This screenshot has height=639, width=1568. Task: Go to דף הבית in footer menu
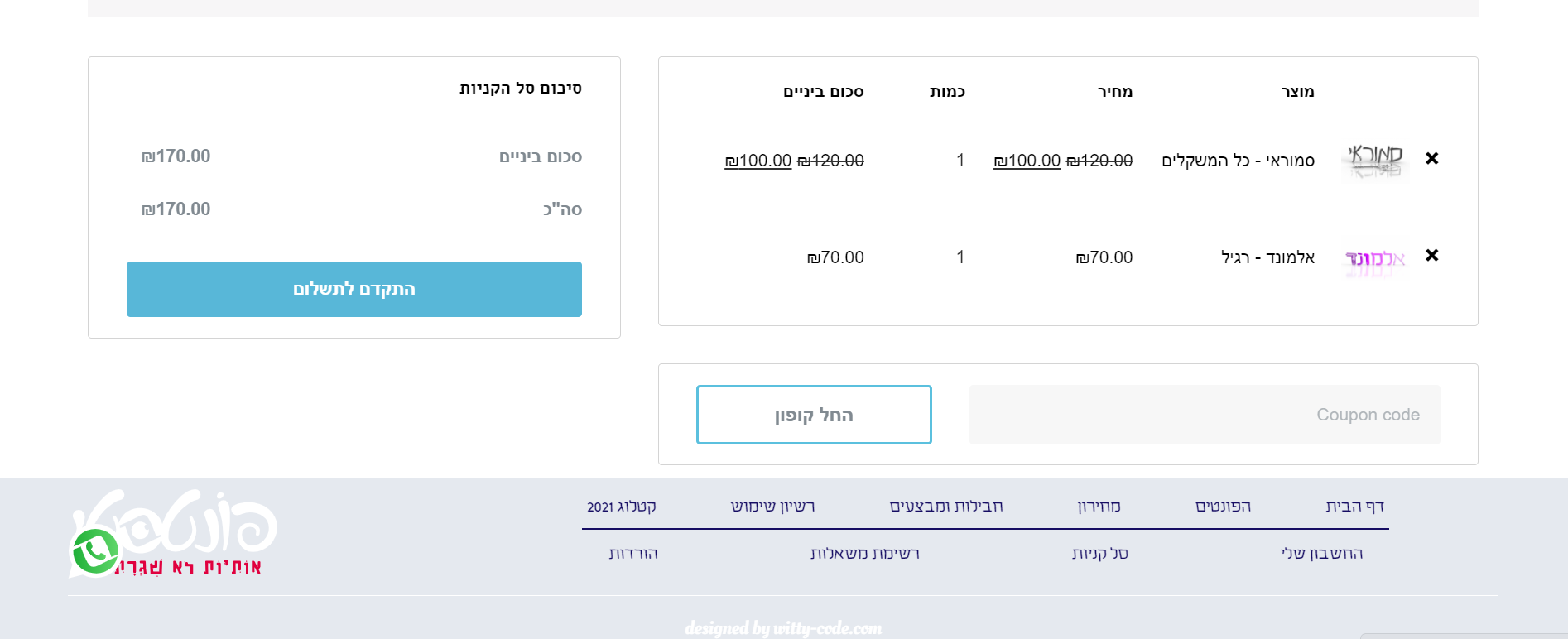click(1354, 506)
